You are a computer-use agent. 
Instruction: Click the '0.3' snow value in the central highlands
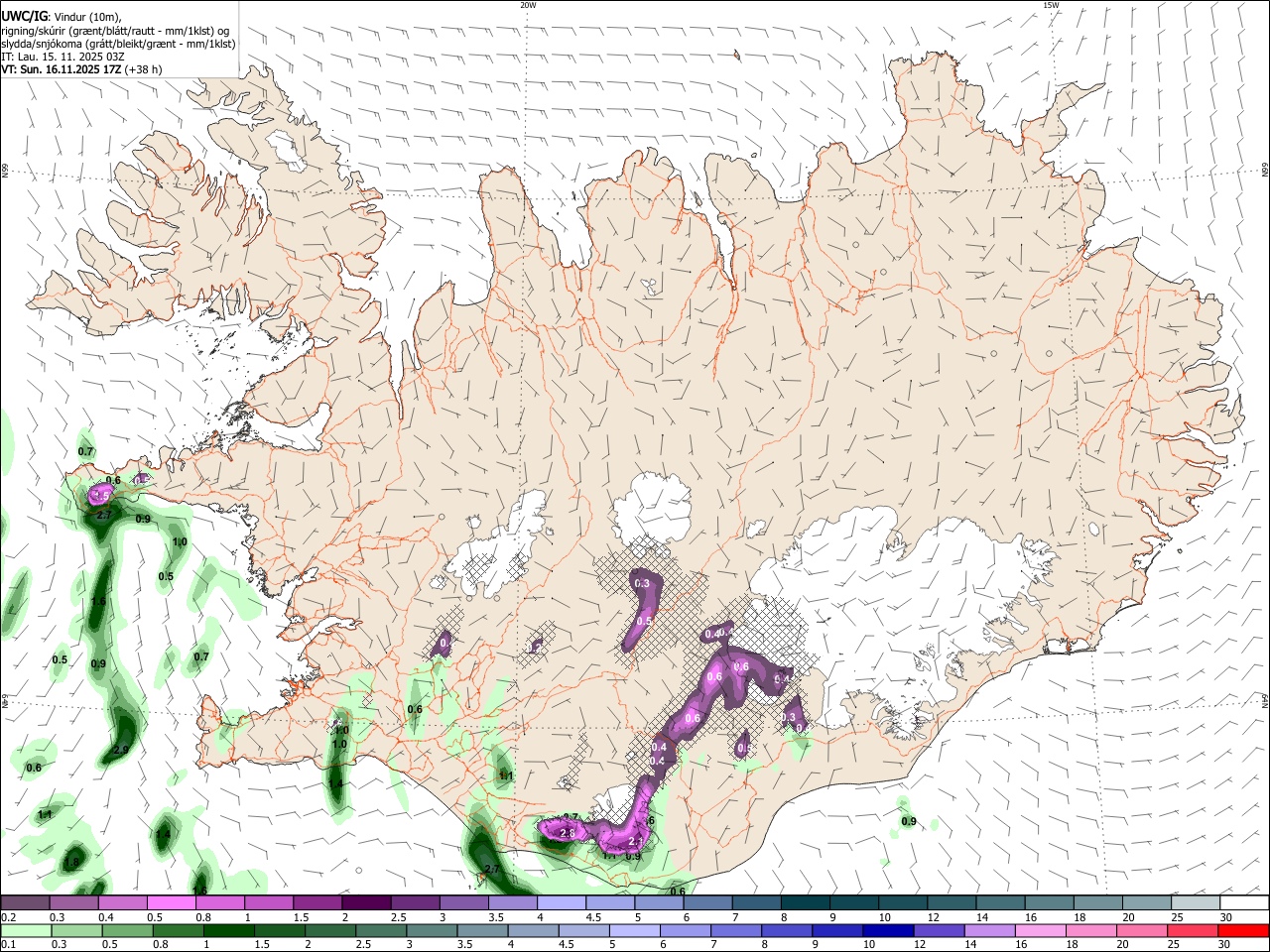[x=642, y=583]
